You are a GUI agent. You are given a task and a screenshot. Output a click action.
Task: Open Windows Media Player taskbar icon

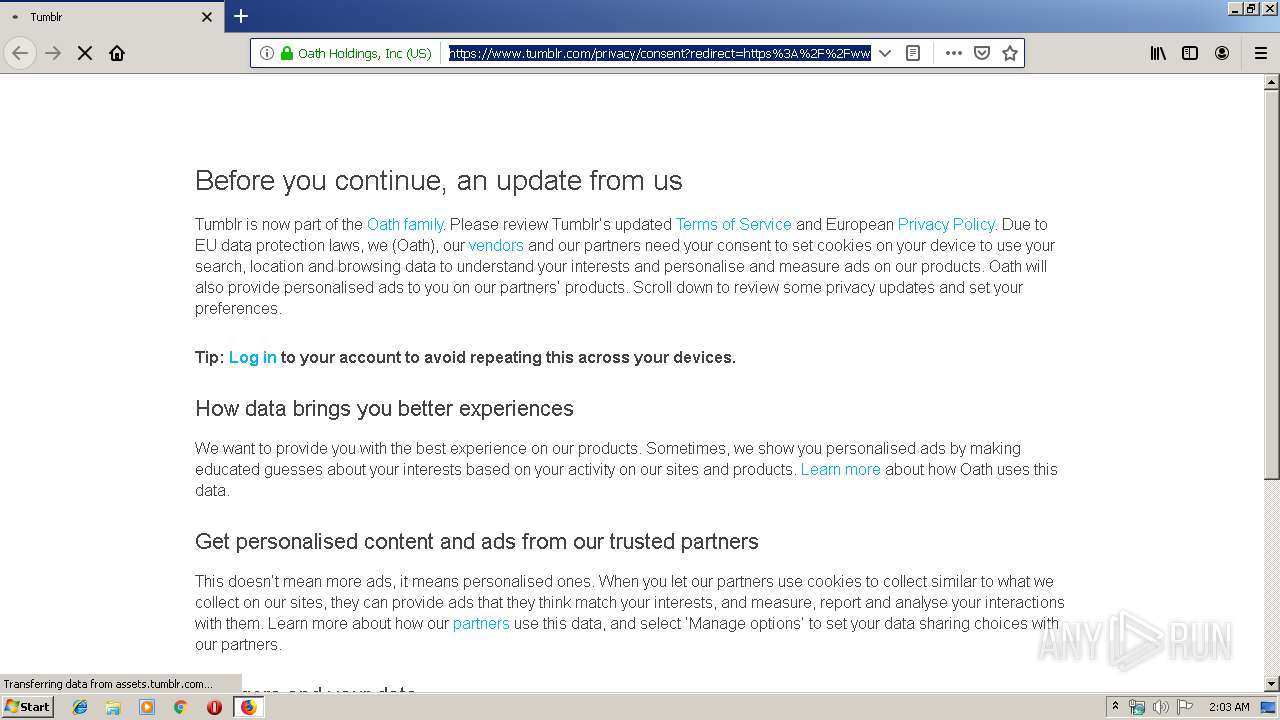coord(147,707)
